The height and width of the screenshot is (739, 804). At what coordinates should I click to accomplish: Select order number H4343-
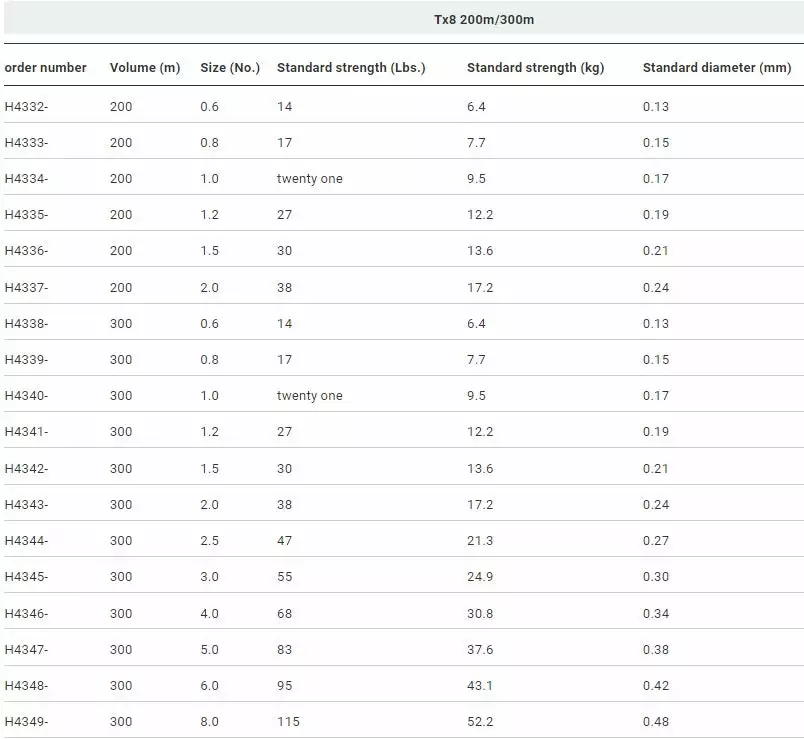27,505
